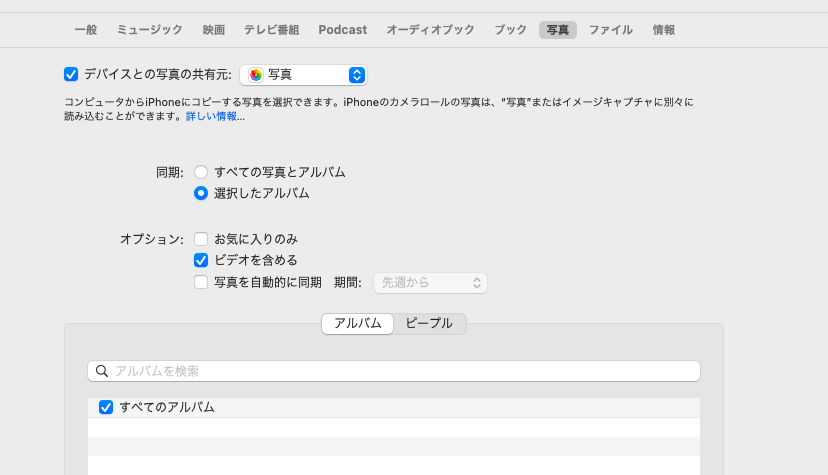Click the アルバムを検索 search field
This screenshot has width=828, height=475.
point(400,371)
